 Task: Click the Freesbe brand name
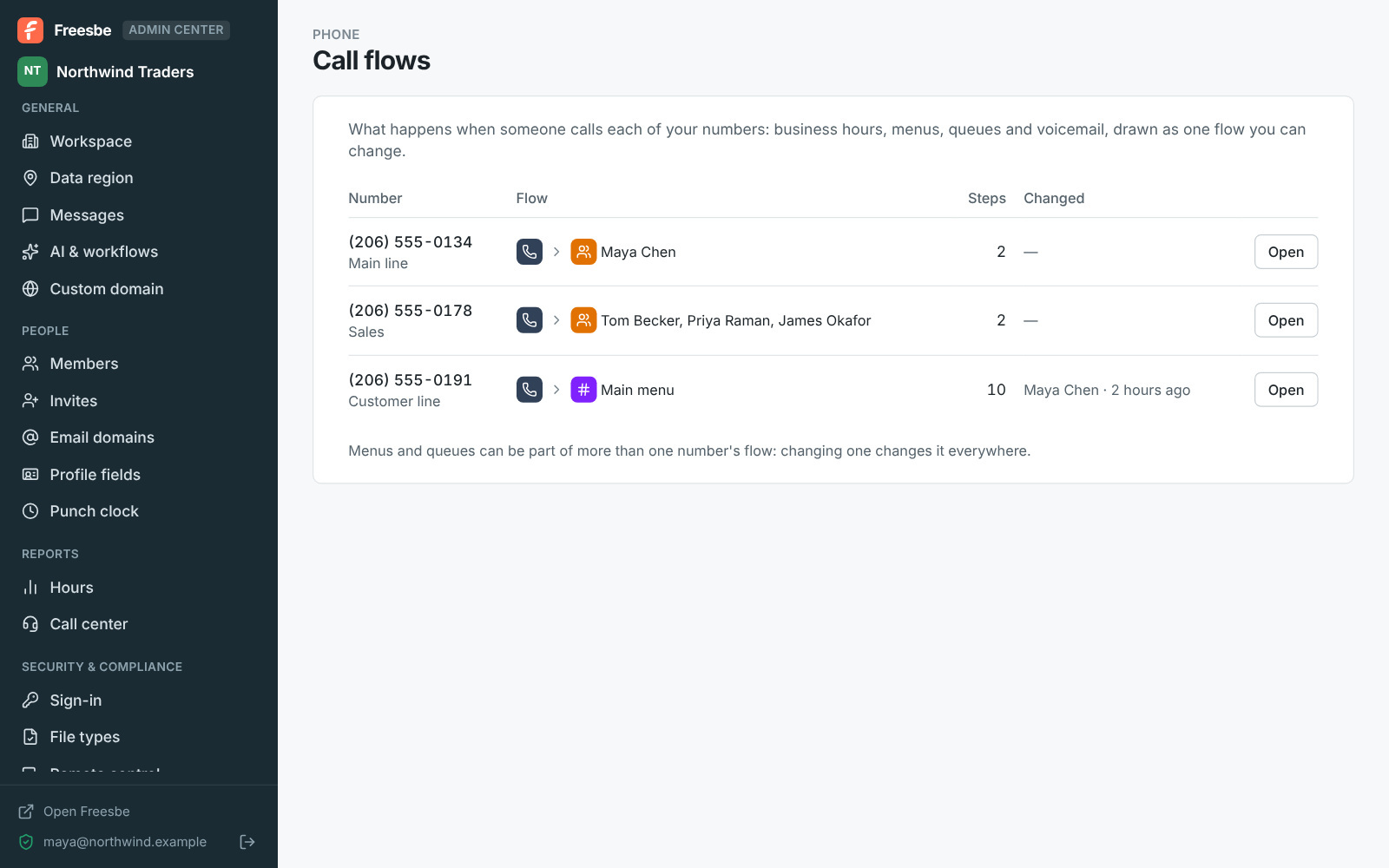pos(82,30)
